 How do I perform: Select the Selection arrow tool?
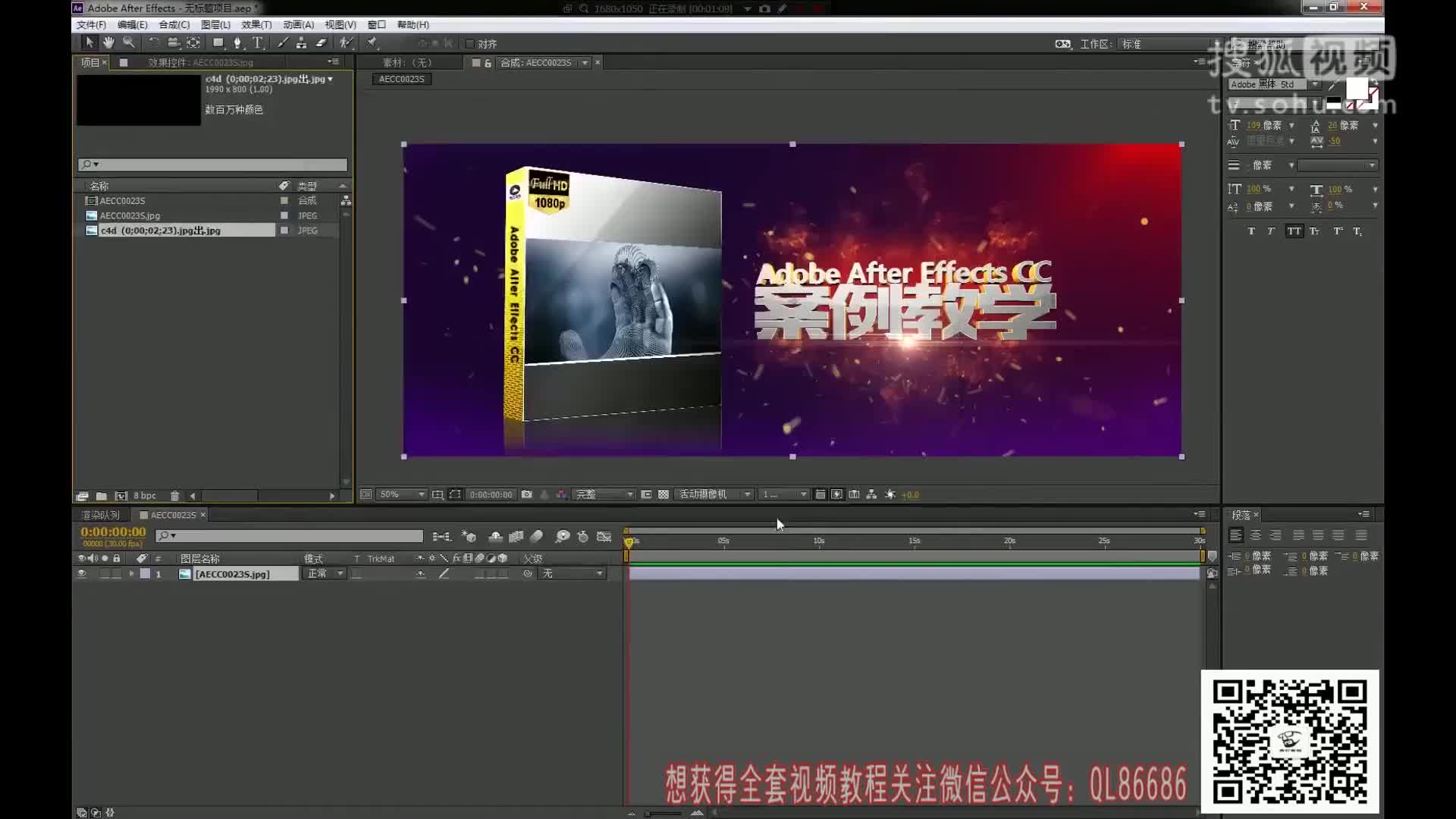89,42
